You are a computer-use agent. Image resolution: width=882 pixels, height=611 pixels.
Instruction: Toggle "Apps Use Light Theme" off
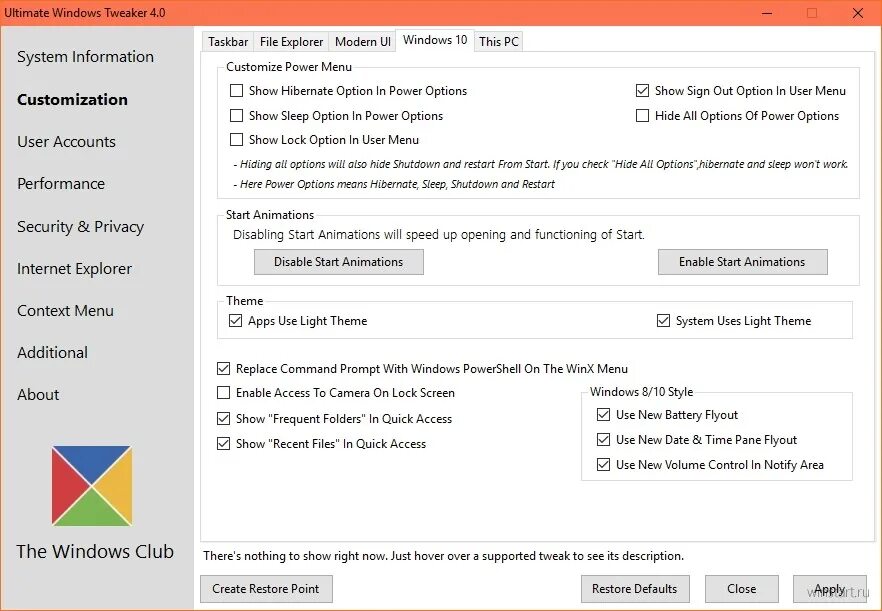pyautogui.click(x=236, y=320)
